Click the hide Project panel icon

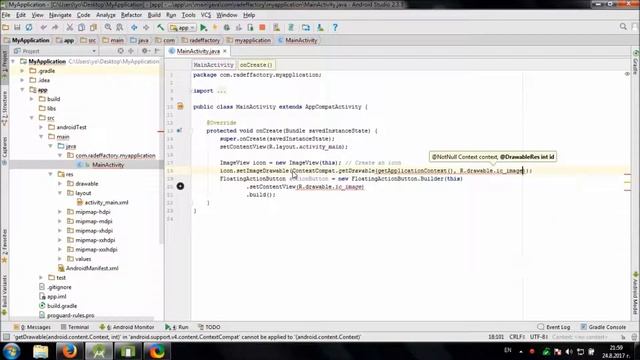(157, 51)
